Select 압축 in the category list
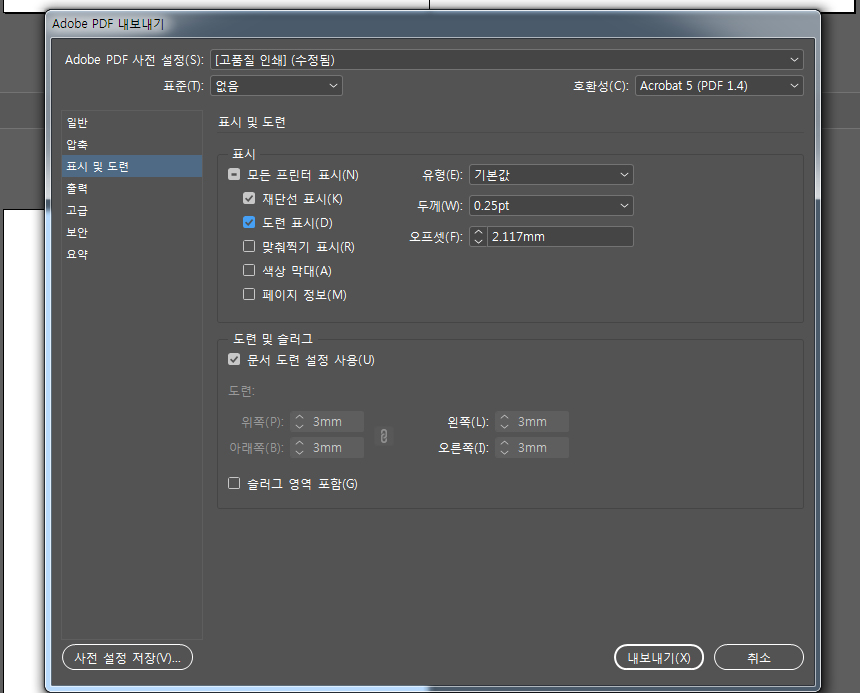This screenshot has width=860, height=693. tap(132, 144)
